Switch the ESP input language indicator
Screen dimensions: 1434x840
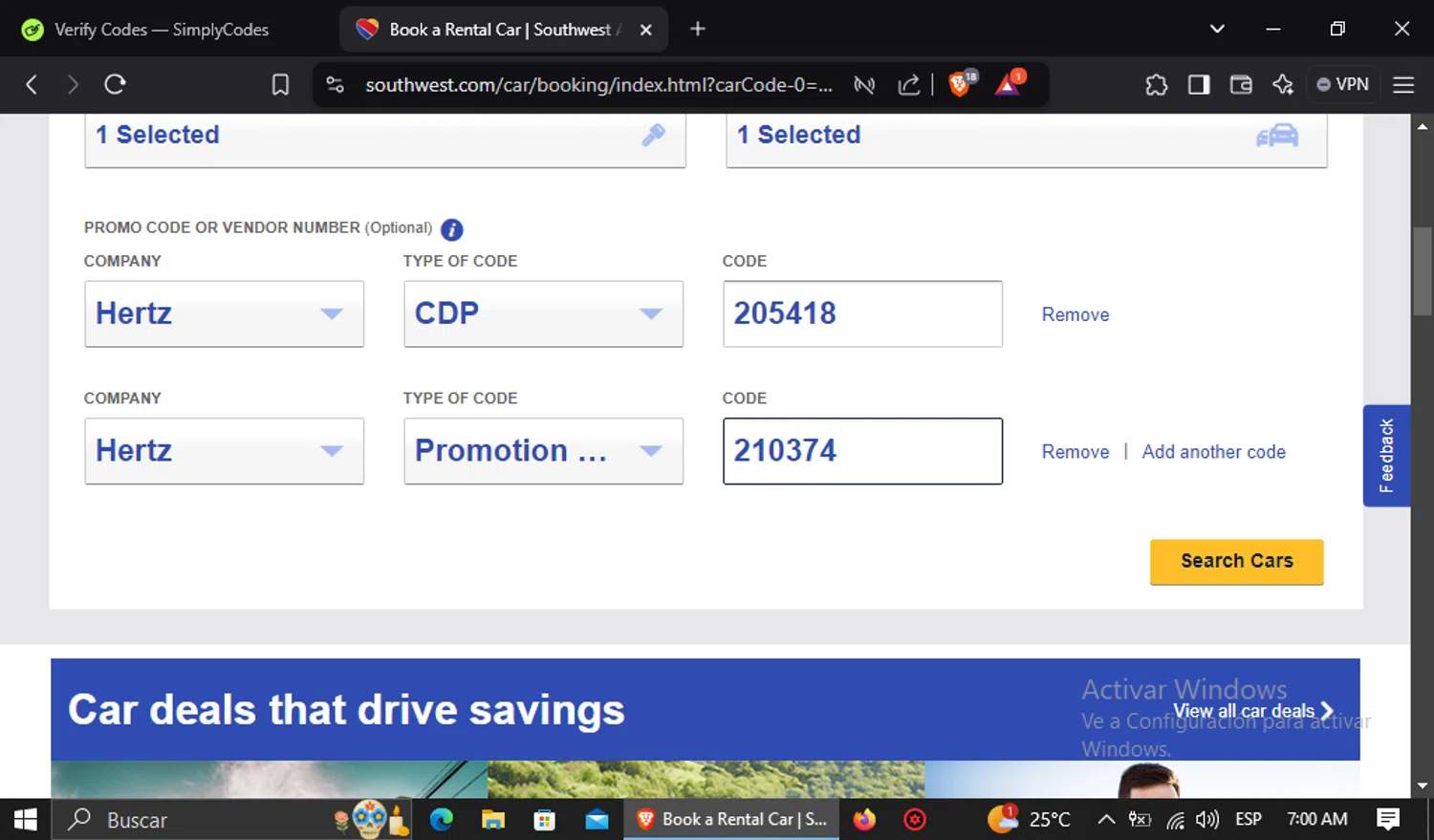pyautogui.click(x=1249, y=820)
